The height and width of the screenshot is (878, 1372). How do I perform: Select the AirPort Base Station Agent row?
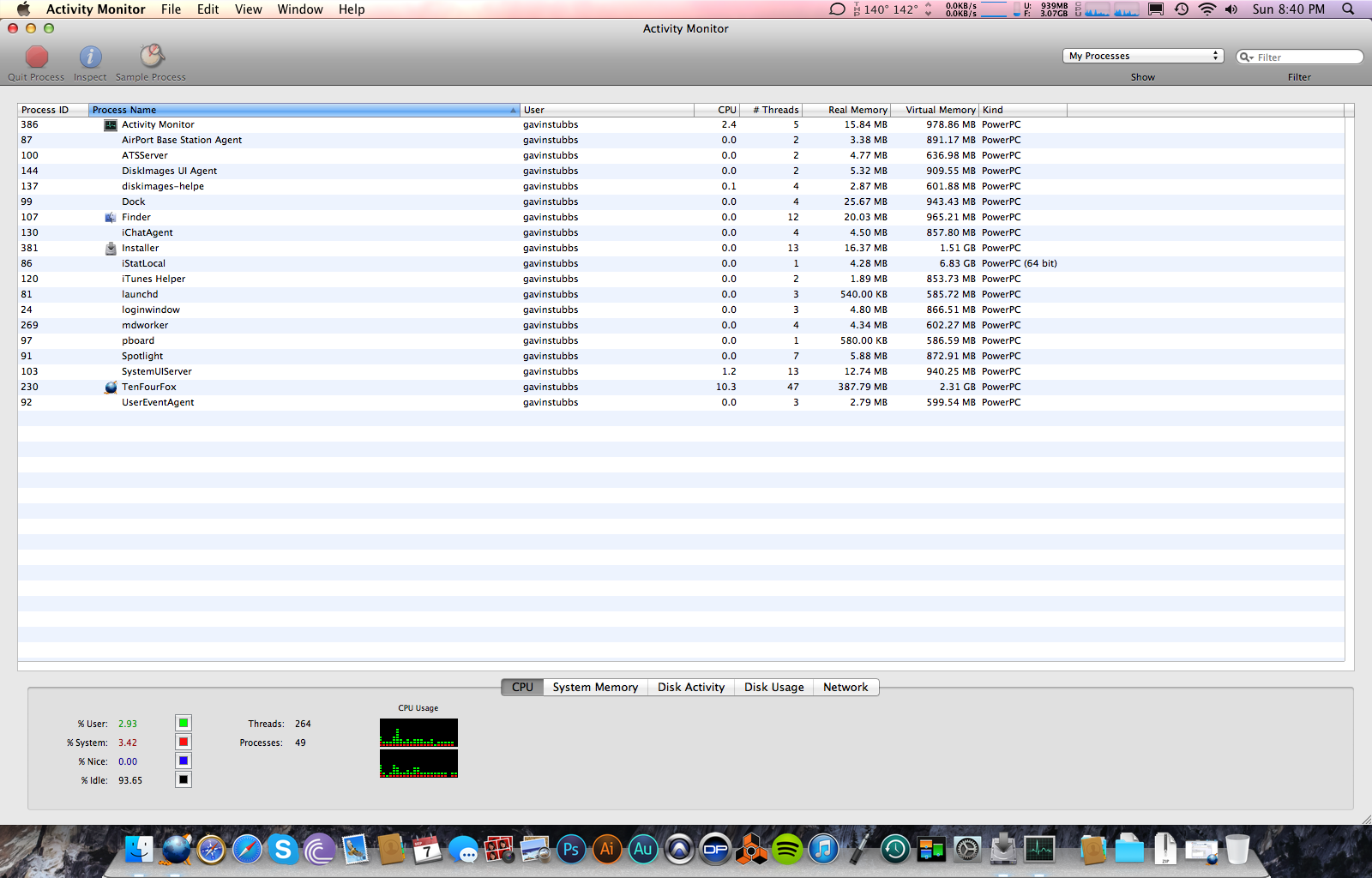681,141
